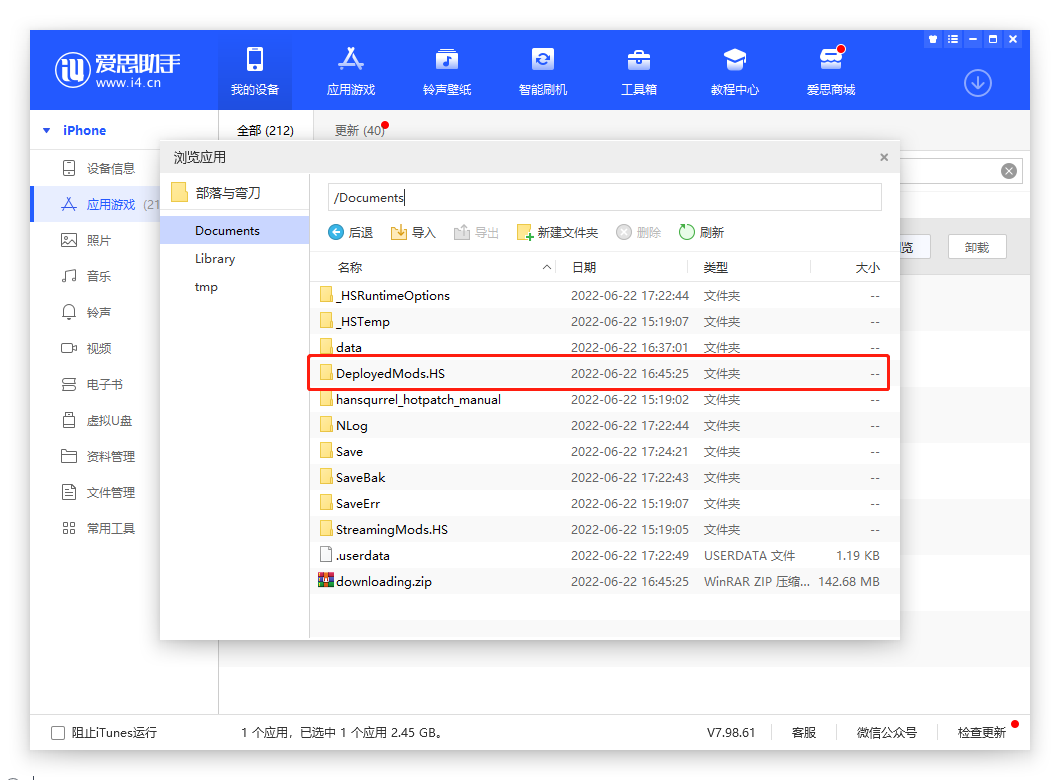
Task: Open the 我的设备 device tab icon
Action: pos(255,59)
